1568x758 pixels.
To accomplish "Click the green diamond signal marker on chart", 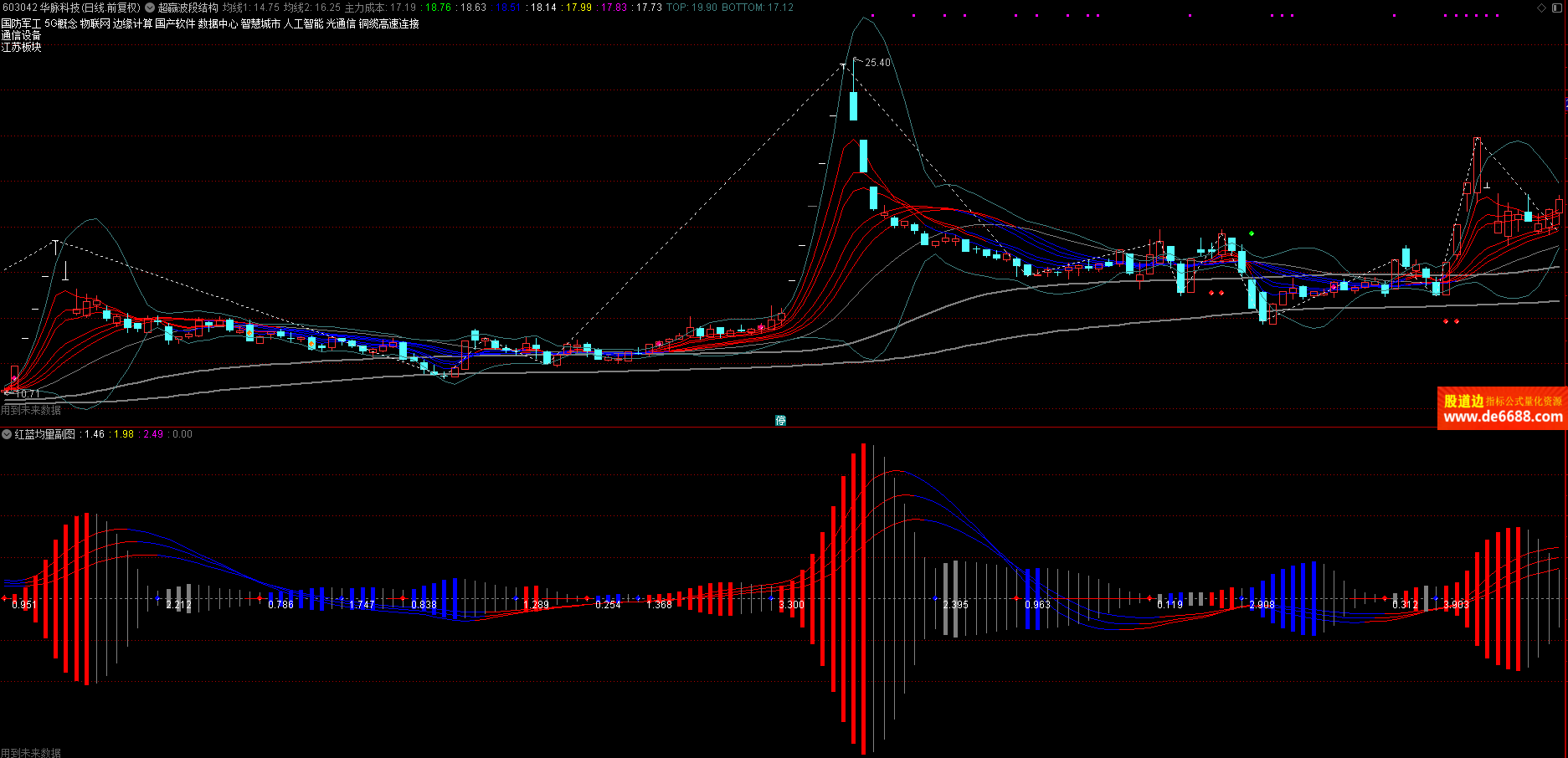I will click(1252, 233).
